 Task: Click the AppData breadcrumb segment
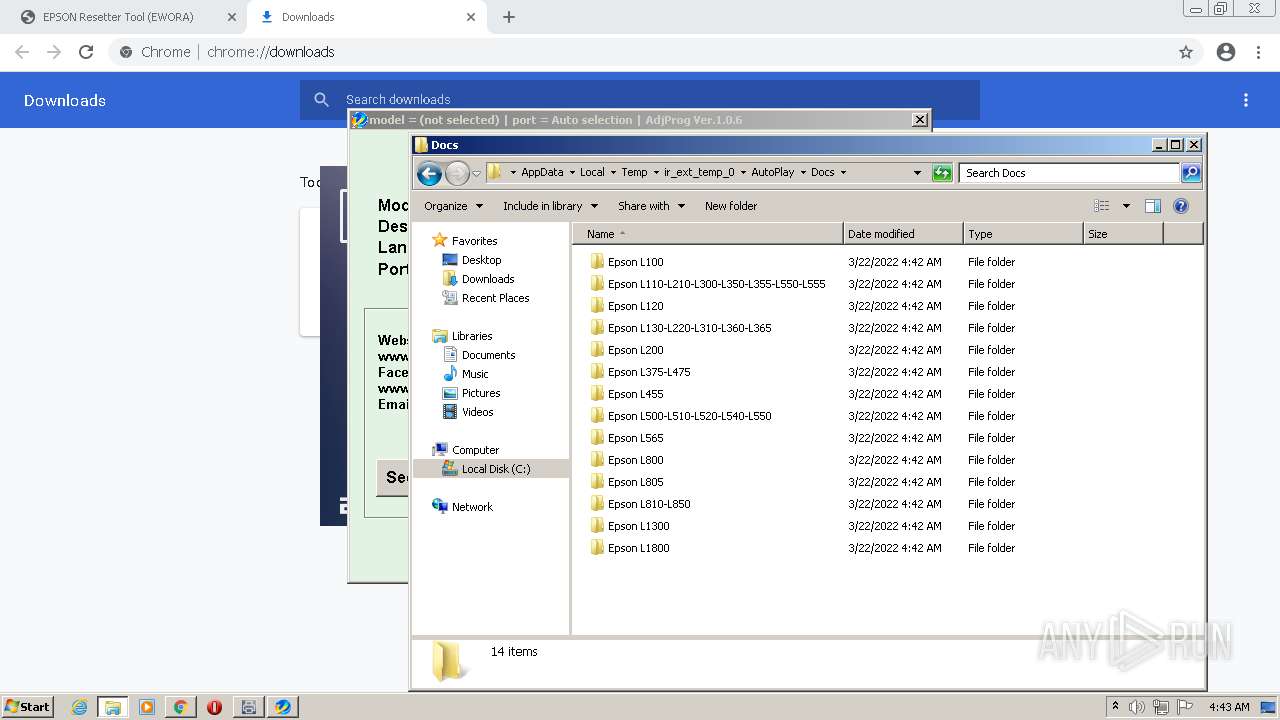click(542, 172)
